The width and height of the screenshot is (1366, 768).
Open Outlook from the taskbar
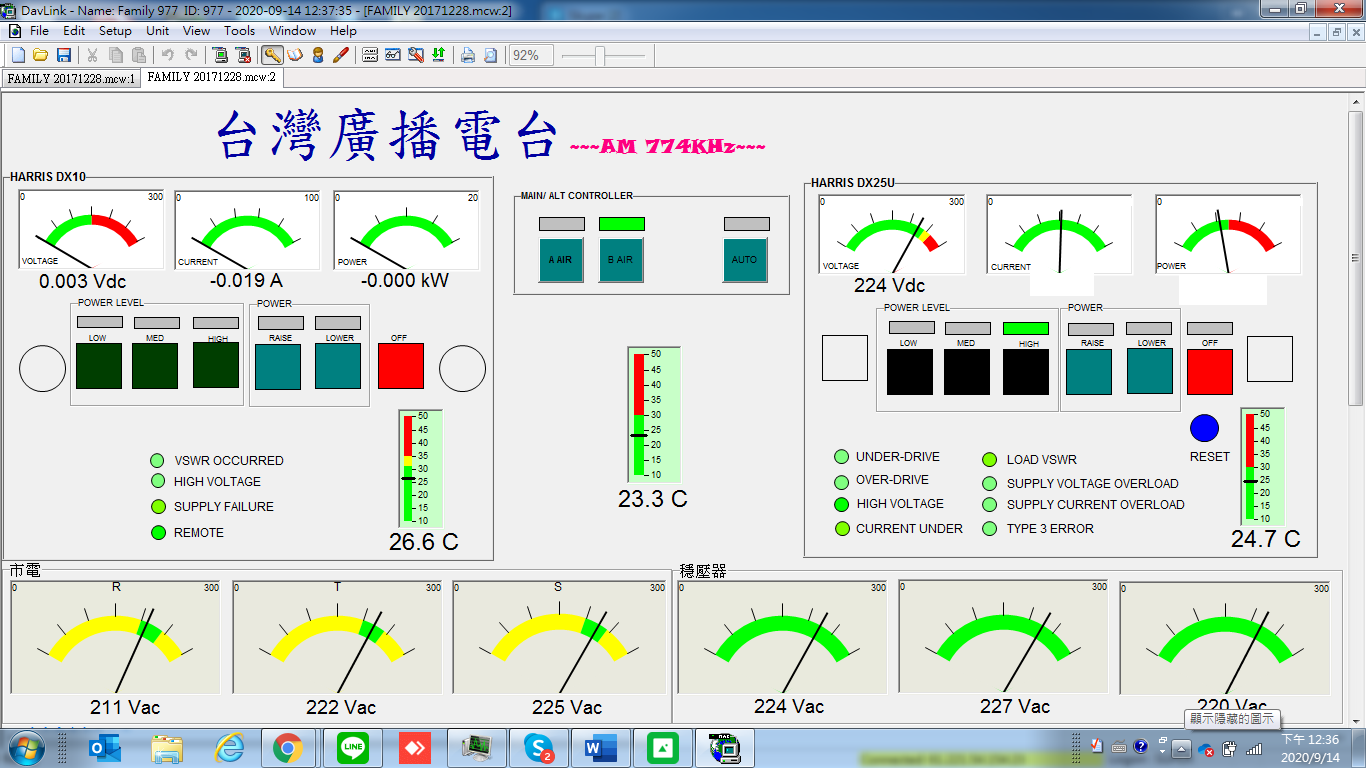[x=104, y=747]
